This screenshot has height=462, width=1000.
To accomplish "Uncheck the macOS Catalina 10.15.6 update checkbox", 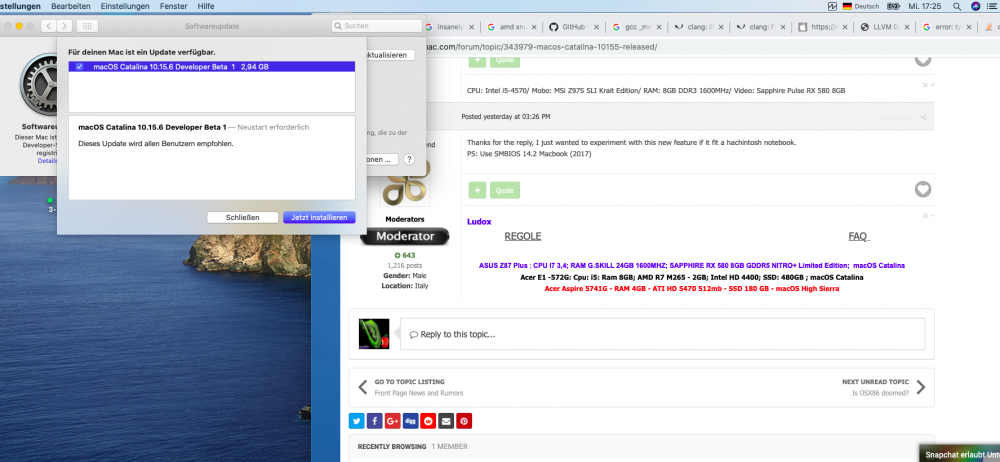I will [x=79, y=66].
